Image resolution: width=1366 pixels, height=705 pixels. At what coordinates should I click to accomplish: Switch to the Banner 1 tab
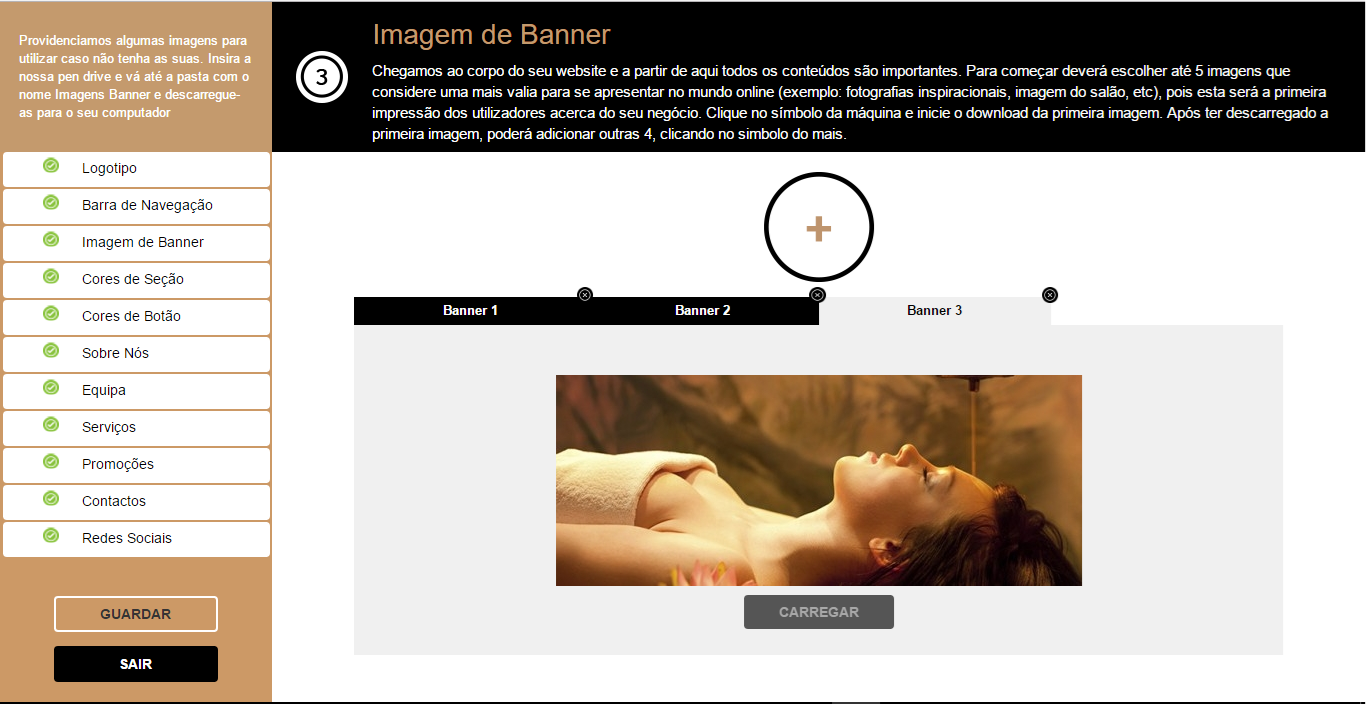coord(470,311)
